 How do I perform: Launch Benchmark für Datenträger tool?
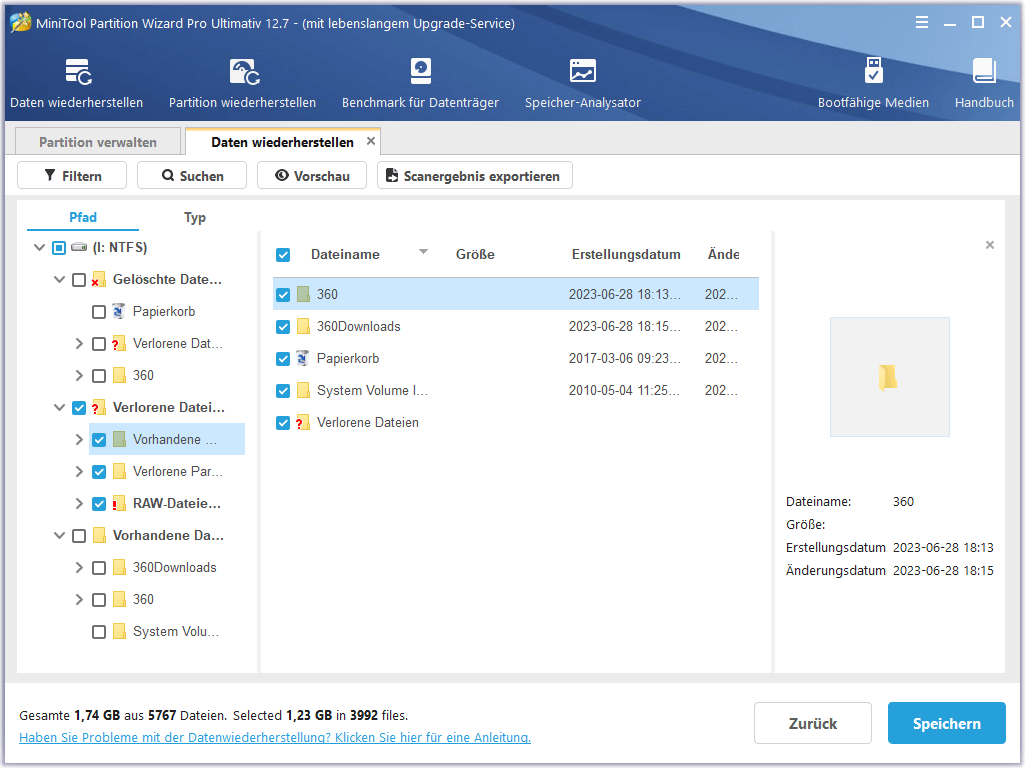point(420,72)
